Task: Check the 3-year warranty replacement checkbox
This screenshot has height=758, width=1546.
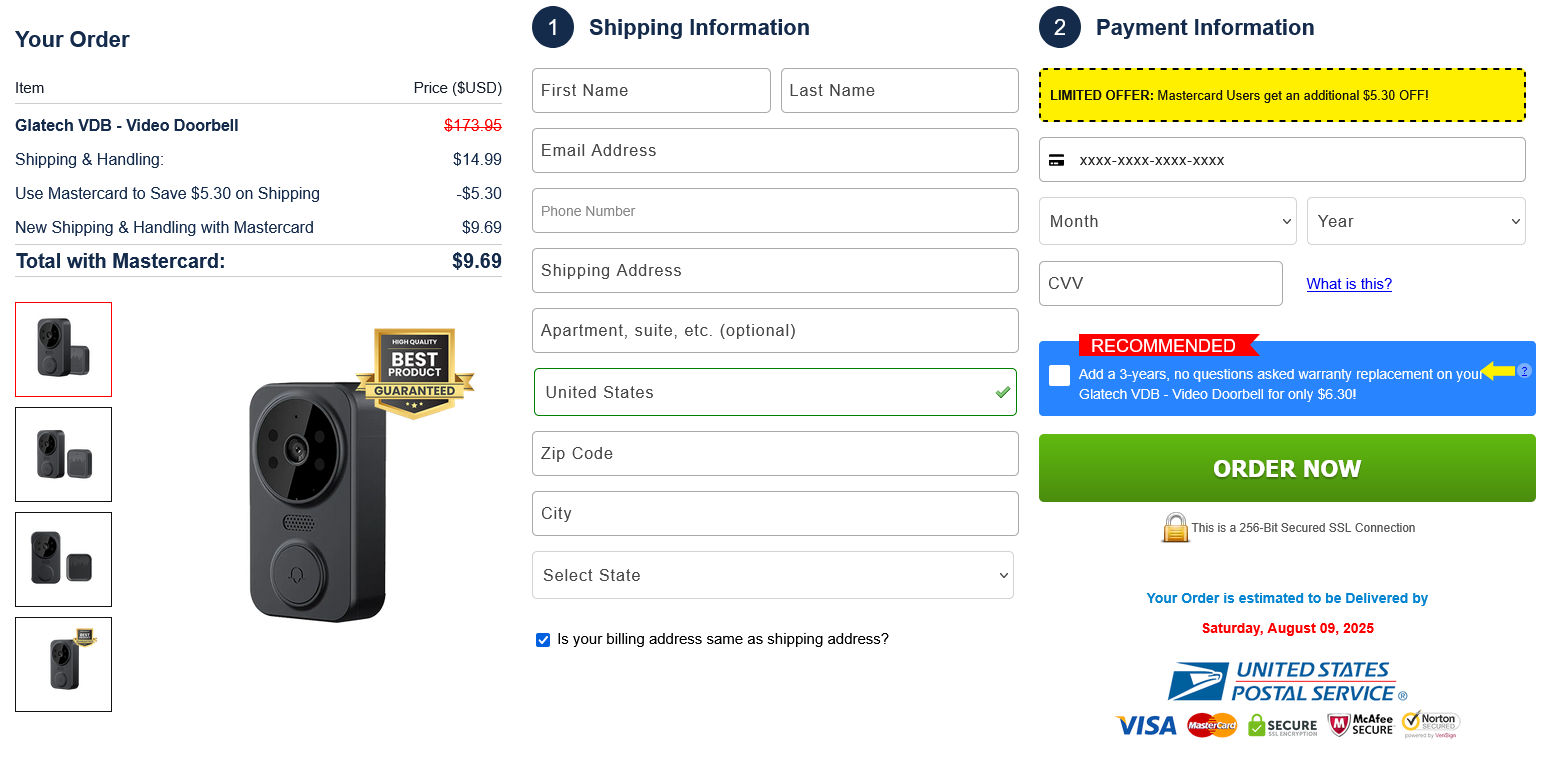Action: [x=1060, y=375]
